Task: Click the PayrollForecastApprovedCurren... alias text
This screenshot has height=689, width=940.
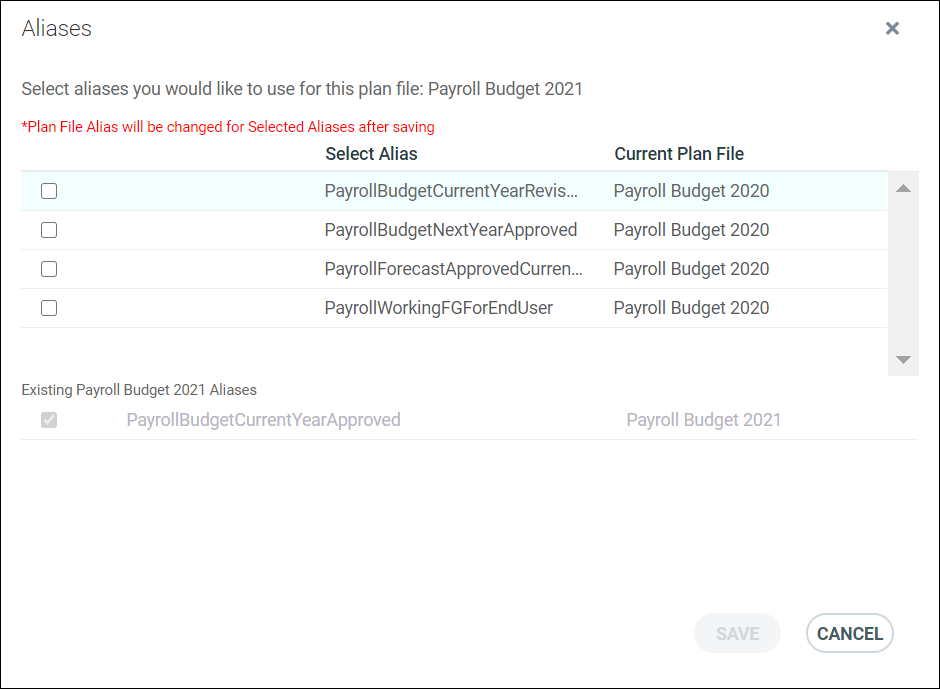Action: pos(453,269)
